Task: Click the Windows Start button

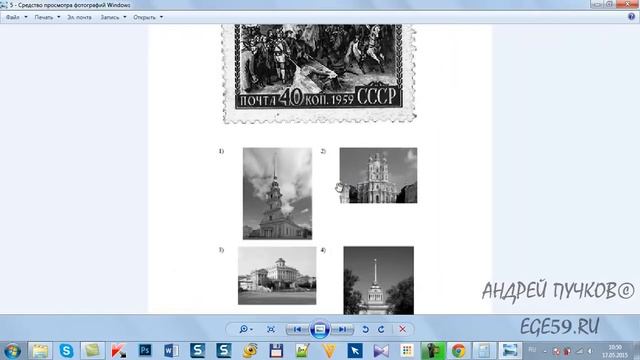Action: coord(12,351)
